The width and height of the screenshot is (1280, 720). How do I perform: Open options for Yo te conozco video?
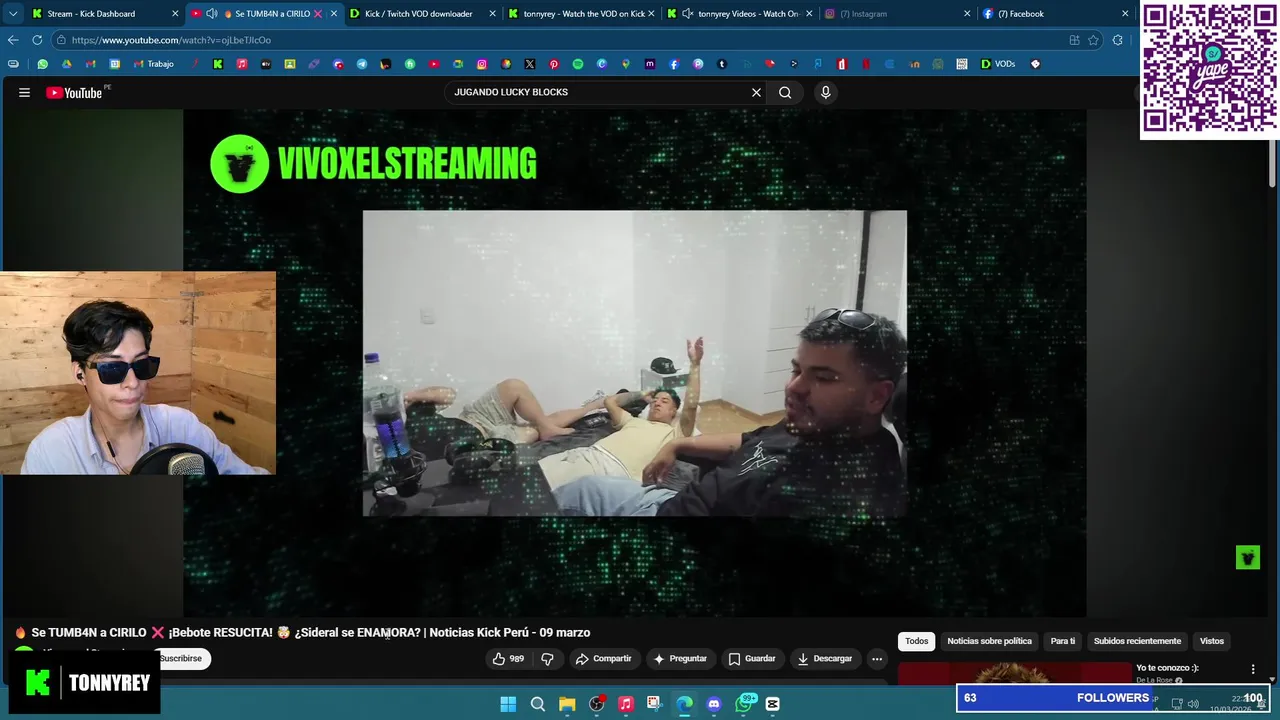(x=1253, y=669)
